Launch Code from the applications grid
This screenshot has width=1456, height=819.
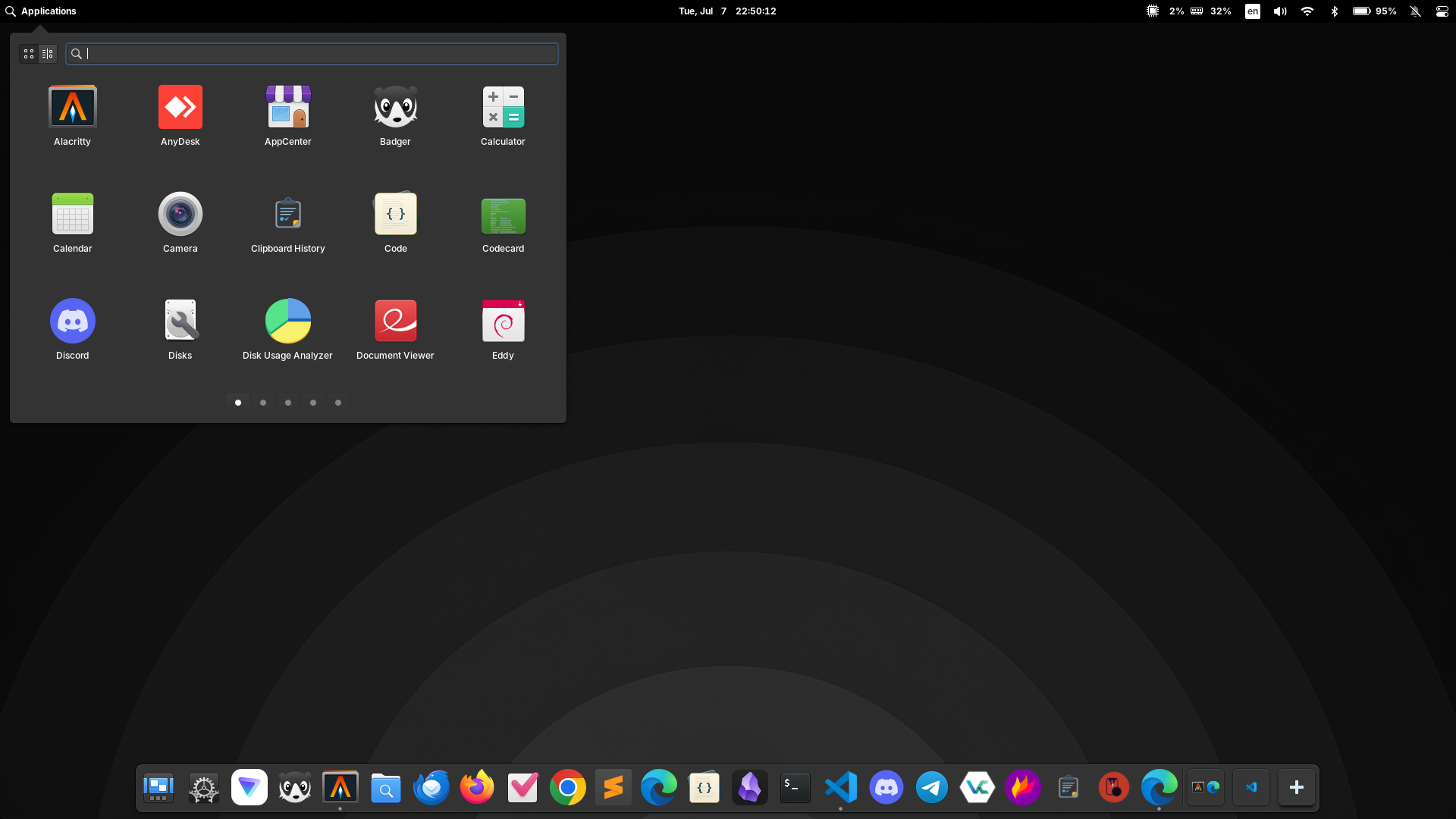coord(395,223)
